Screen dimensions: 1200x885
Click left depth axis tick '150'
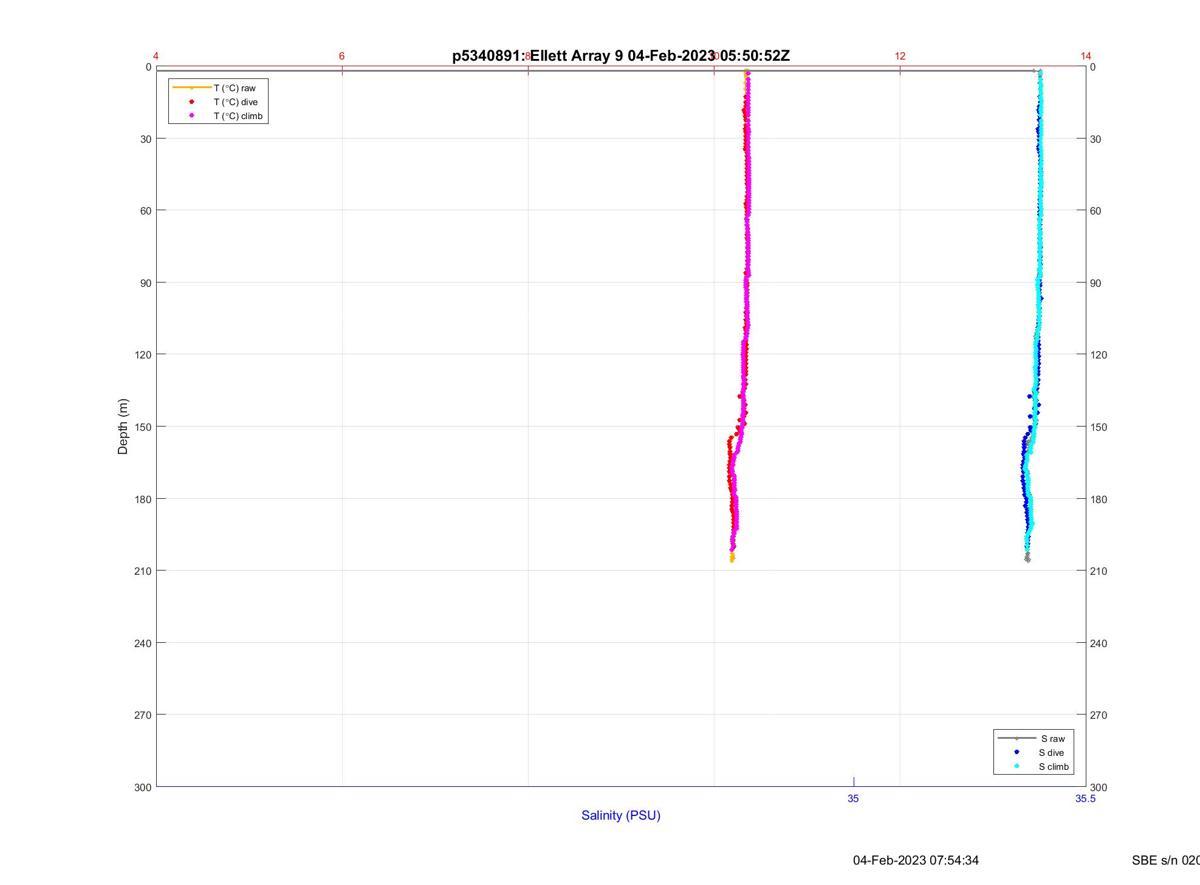pos(143,427)
